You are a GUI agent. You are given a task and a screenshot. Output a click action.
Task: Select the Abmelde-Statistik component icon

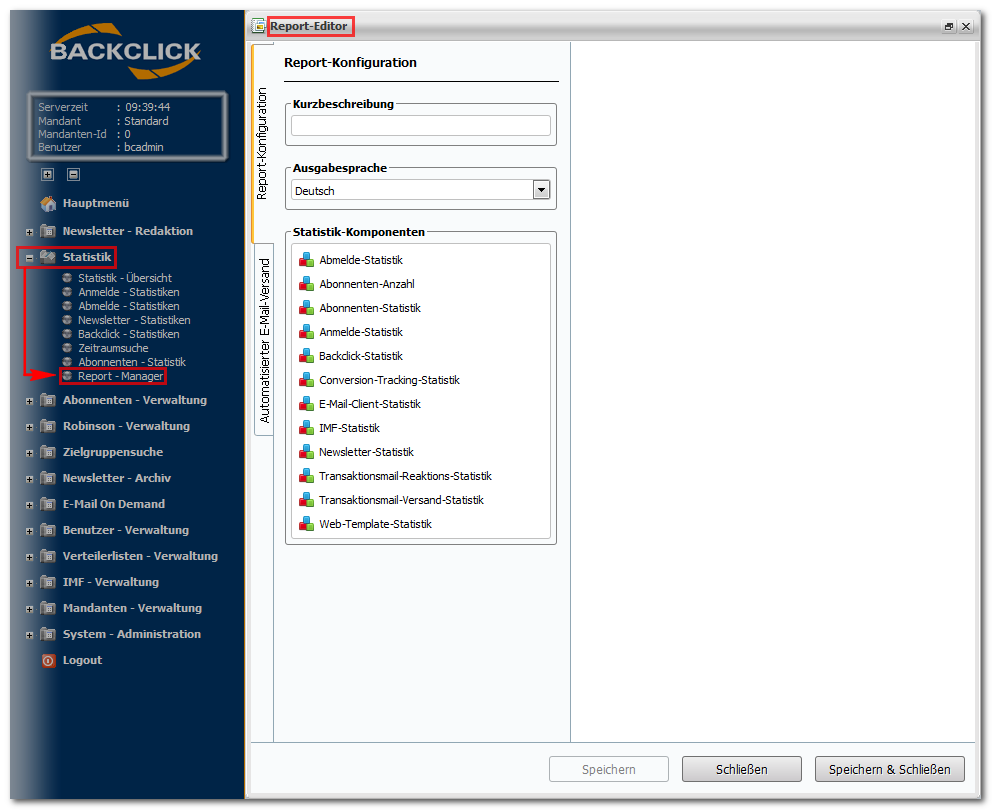point(306,260)
